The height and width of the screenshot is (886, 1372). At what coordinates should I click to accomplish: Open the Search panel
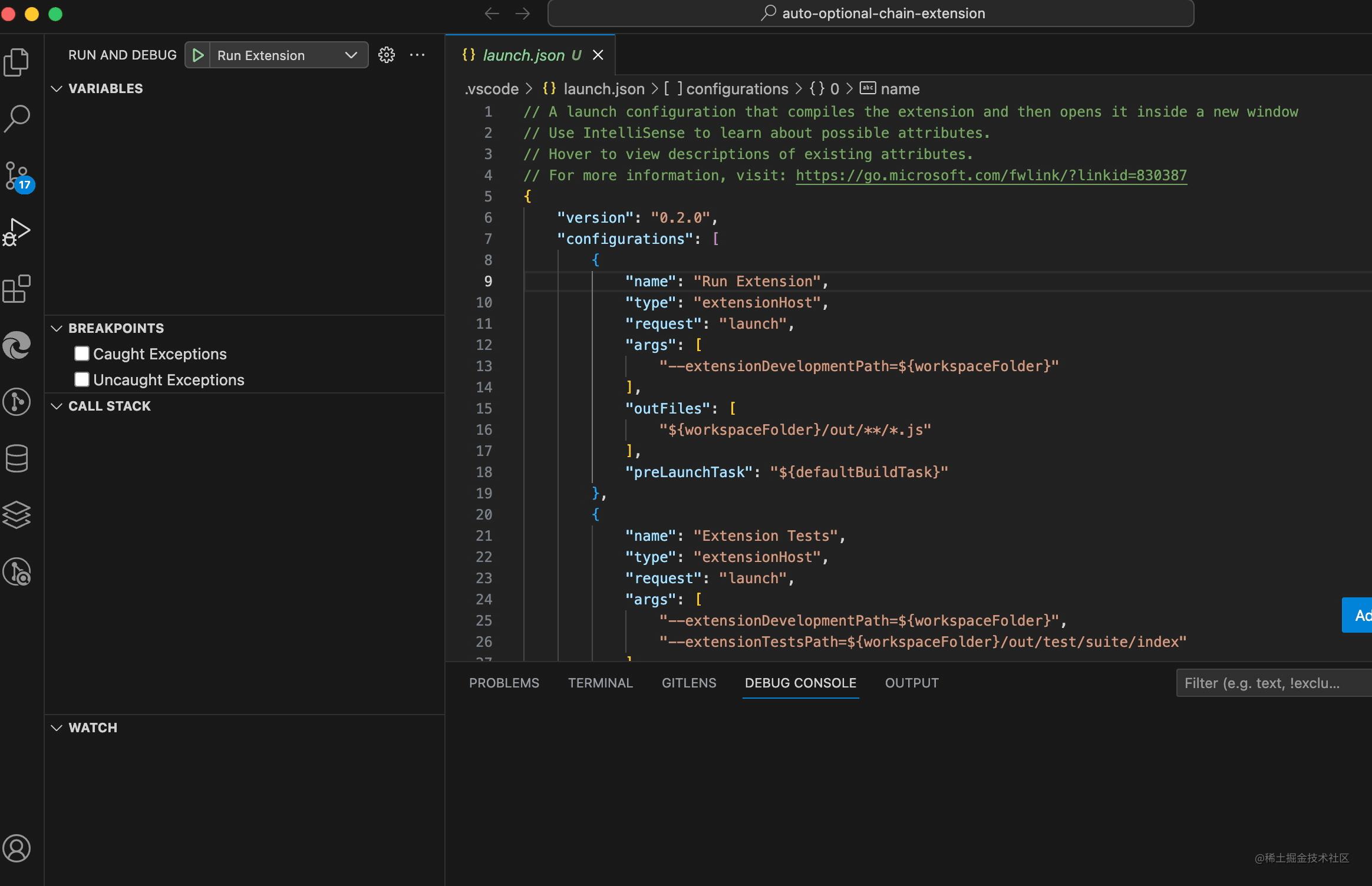point(17,118)
